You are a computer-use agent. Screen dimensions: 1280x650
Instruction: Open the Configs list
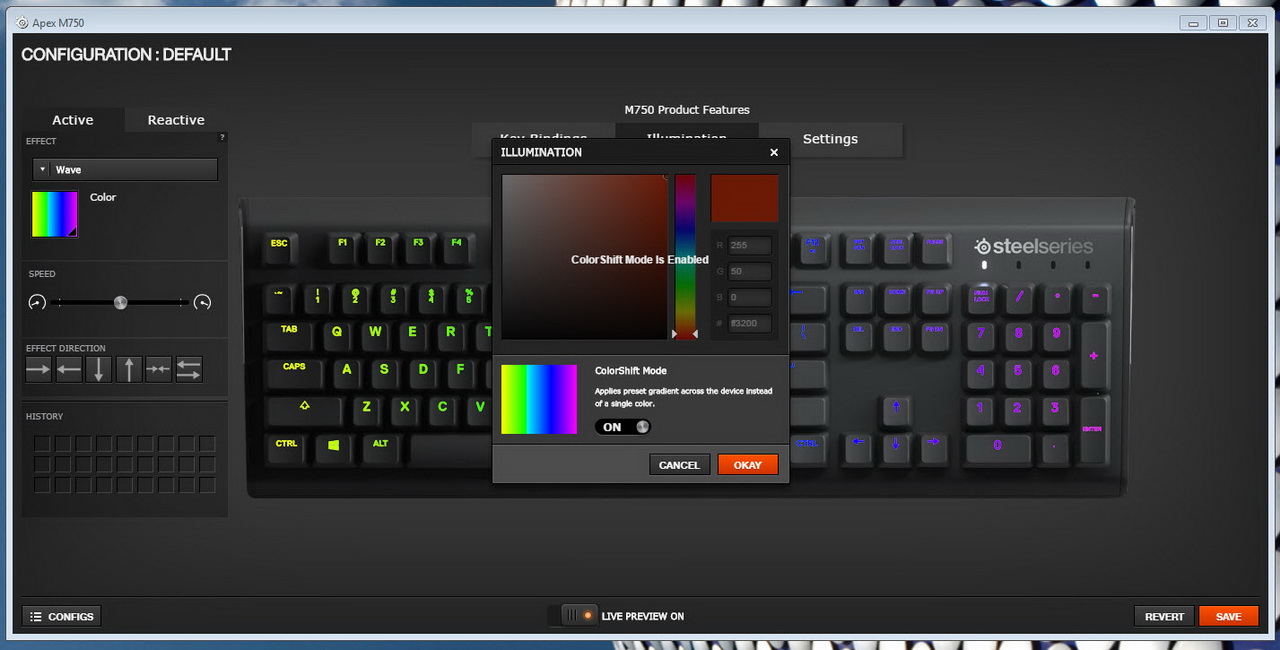click(61, 617)
